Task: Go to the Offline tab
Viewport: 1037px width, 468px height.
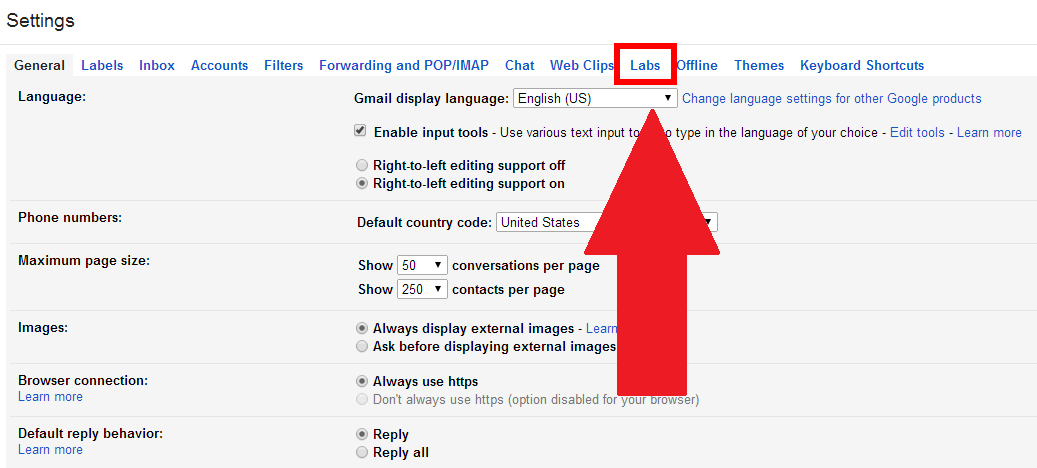Action: tap(697, 65)
